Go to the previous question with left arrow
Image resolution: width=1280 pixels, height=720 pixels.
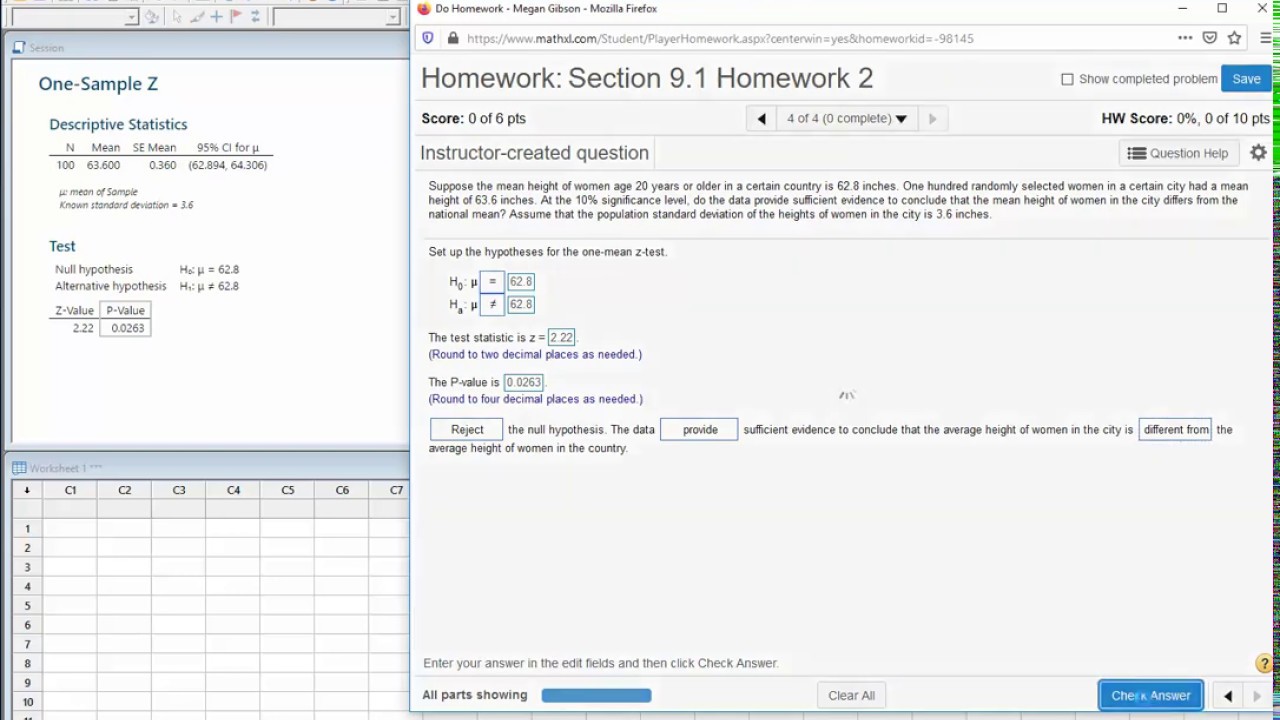point(761,118)
